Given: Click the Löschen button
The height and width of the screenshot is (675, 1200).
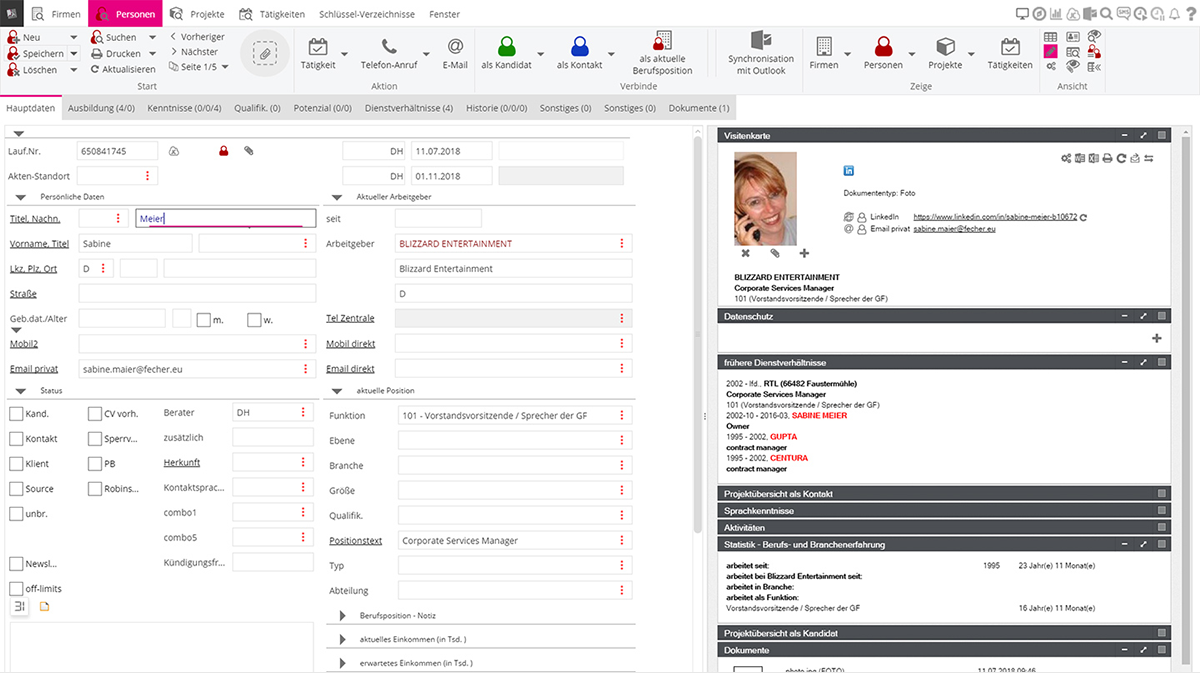Looking at the screenshot, I should click(32, 69).
